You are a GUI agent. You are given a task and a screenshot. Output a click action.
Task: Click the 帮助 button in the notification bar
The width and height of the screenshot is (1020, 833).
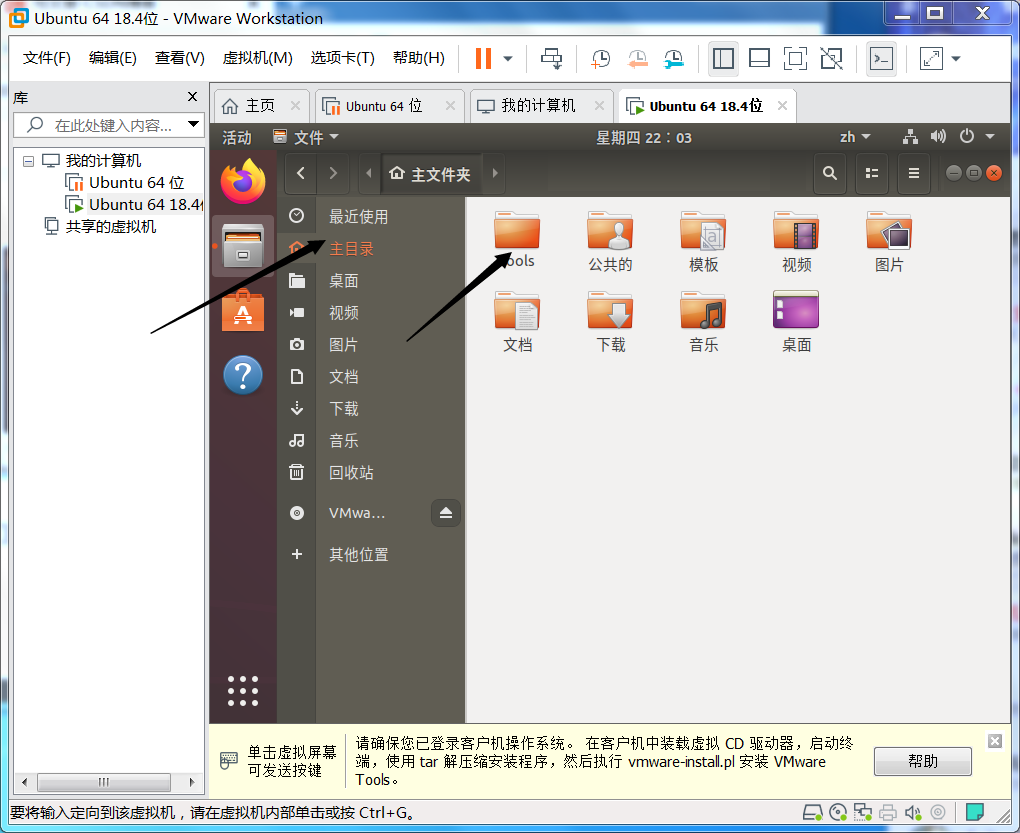tap(923, 761)
